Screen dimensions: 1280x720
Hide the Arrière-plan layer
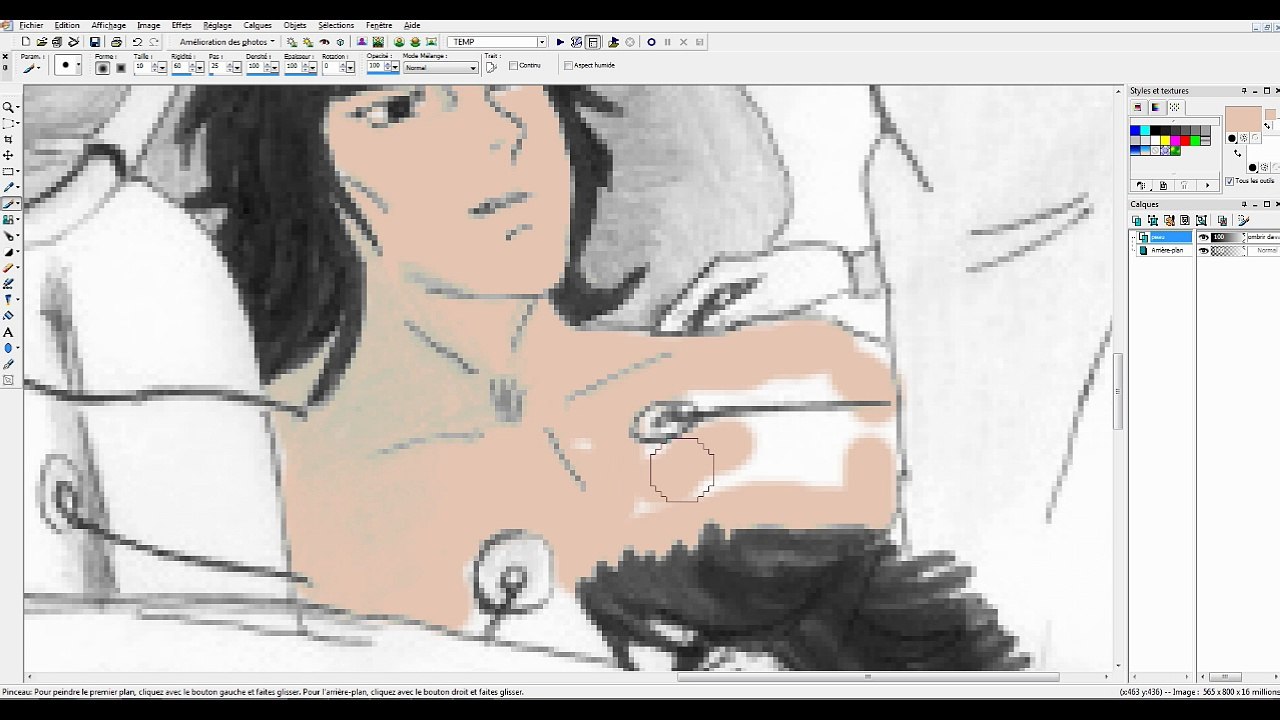coord(1204,250)
